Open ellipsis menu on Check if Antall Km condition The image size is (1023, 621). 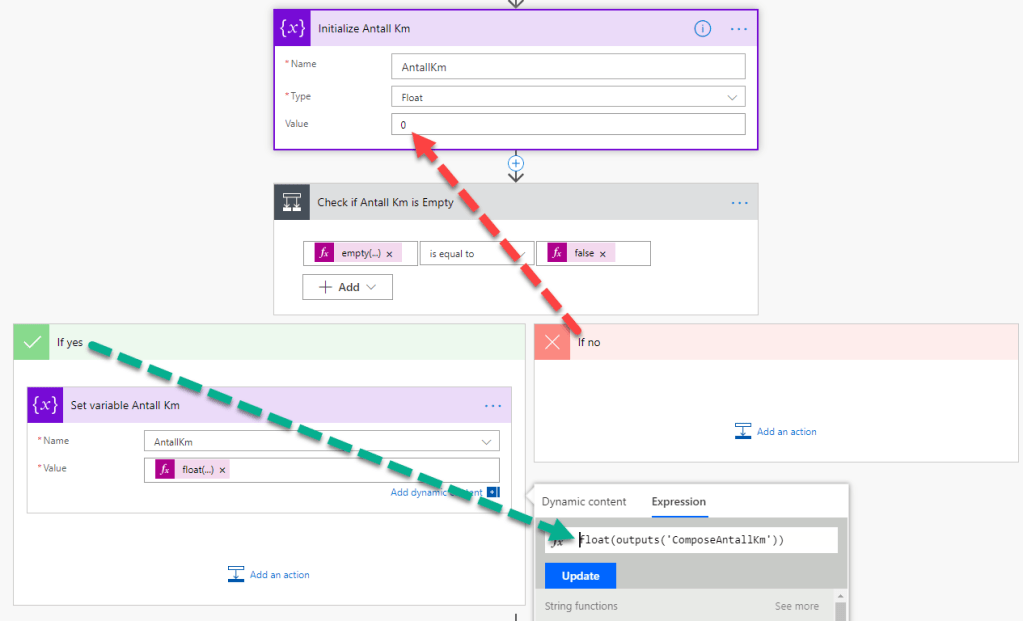coord(739,202)
